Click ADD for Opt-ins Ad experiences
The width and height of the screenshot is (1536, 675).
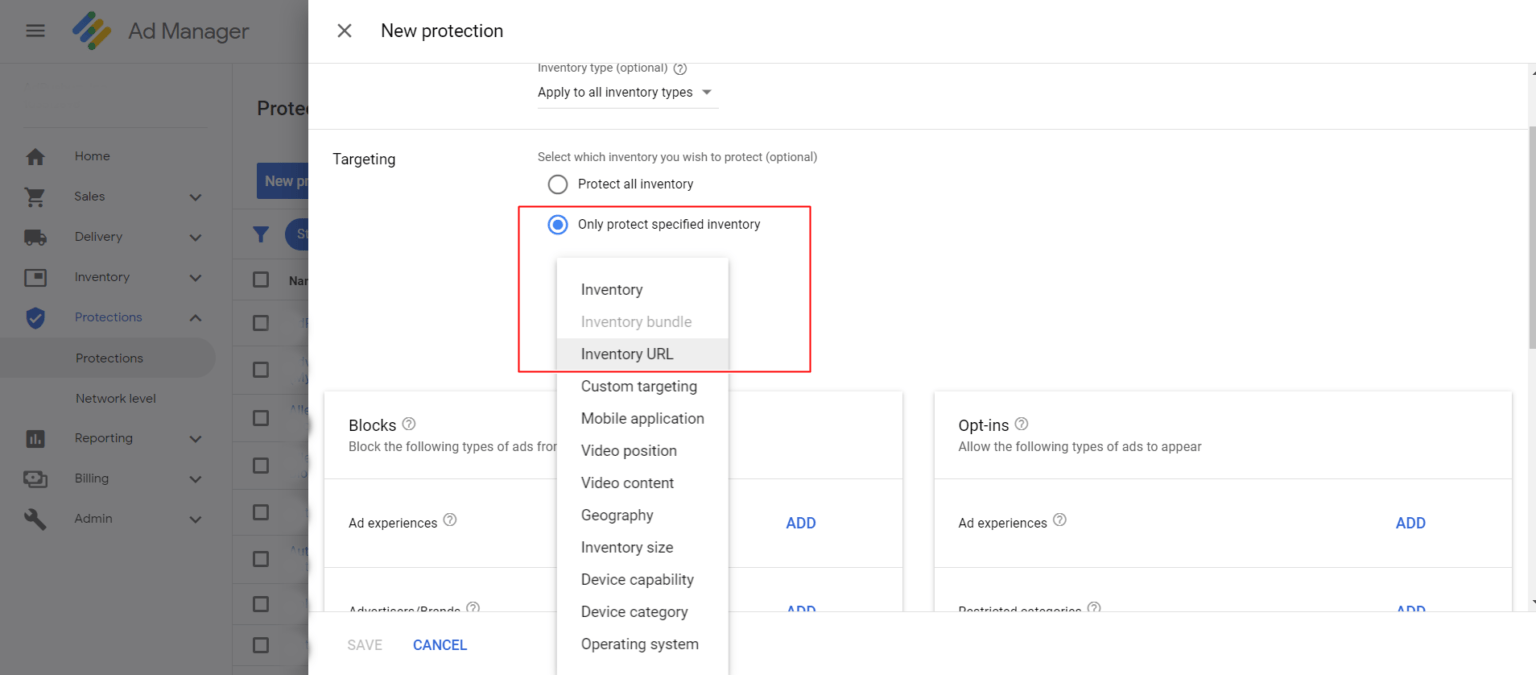tap(1410, 523)
